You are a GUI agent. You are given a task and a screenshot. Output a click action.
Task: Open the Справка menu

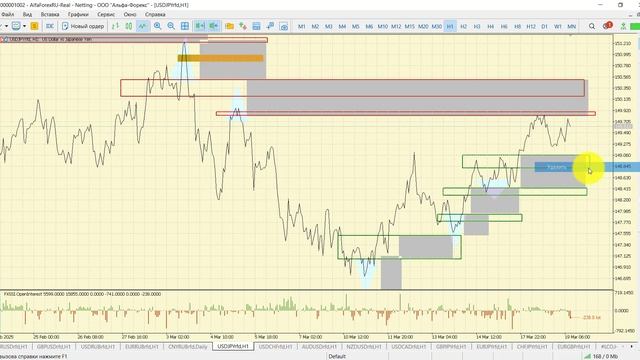tap(155, 14)
